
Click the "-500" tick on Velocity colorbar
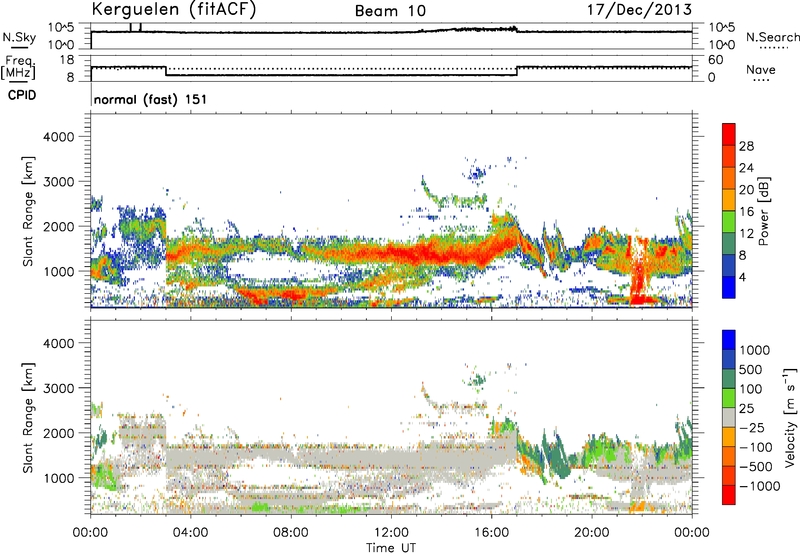(x=756, y=466)
